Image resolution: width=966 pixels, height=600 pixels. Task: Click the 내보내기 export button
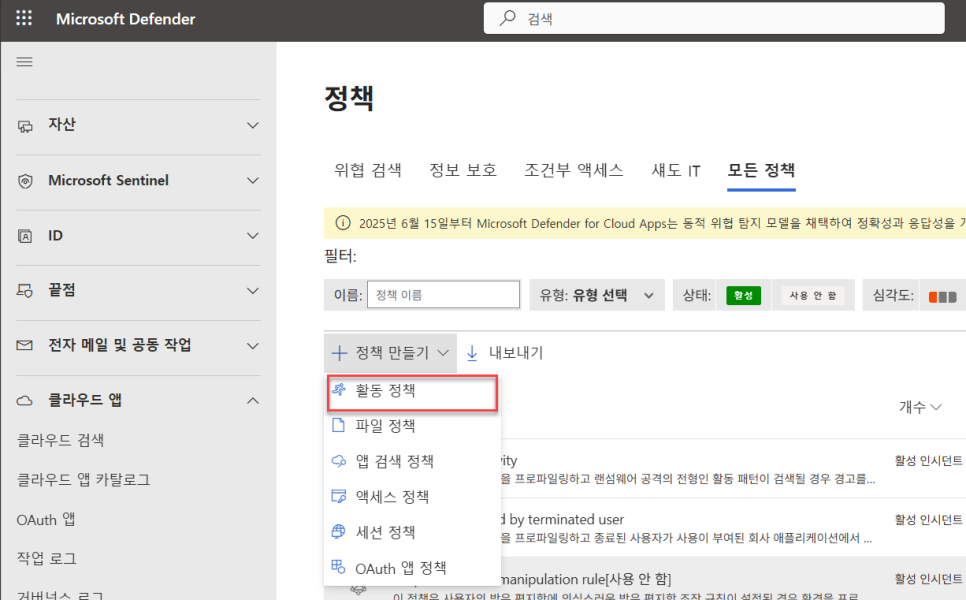(505, 353)
